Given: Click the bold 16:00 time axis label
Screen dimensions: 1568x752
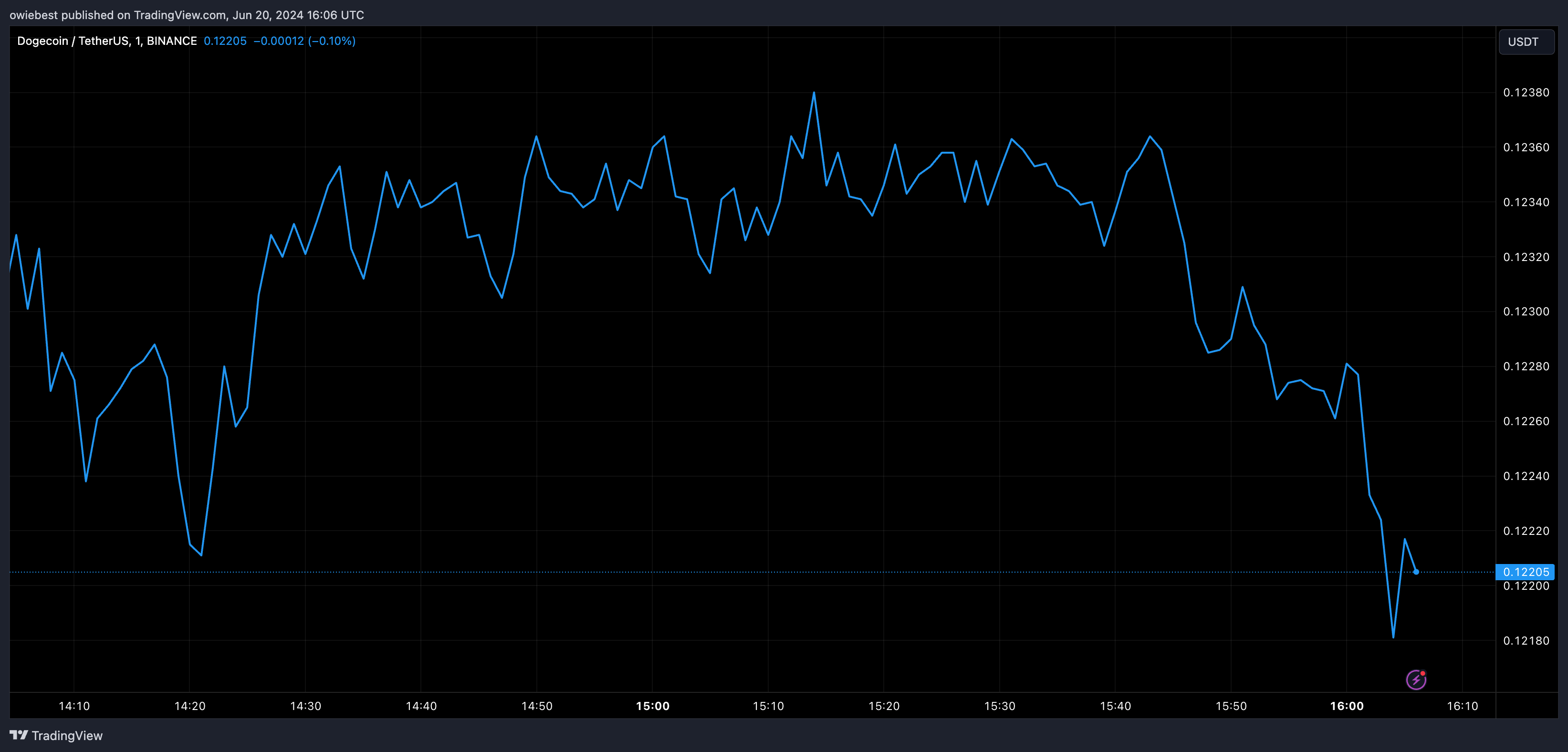Looking at the screenshot, I should [x=1347, y=706].
